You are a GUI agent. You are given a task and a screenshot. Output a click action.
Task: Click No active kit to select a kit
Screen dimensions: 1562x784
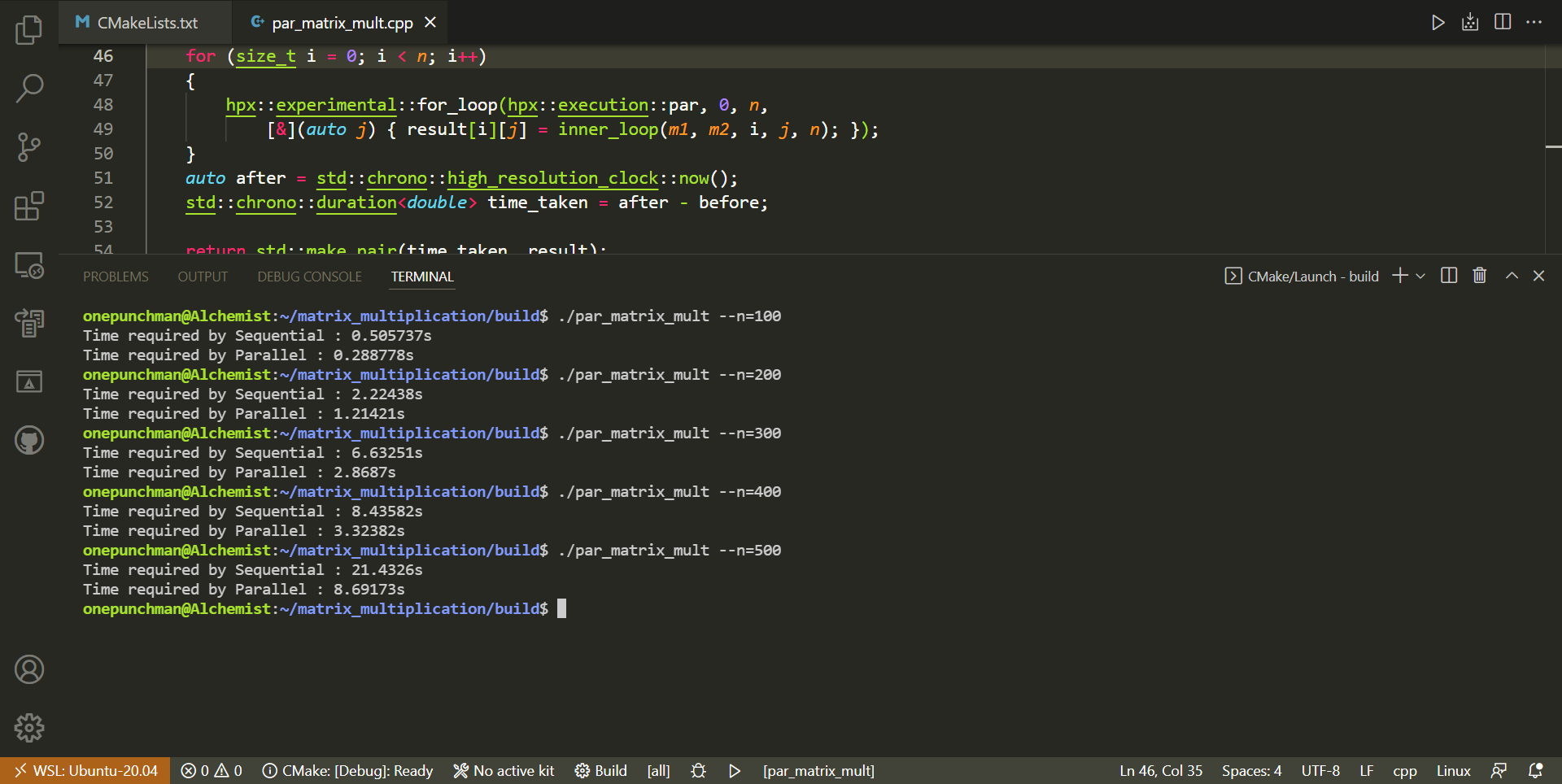(x=504, y=770)
